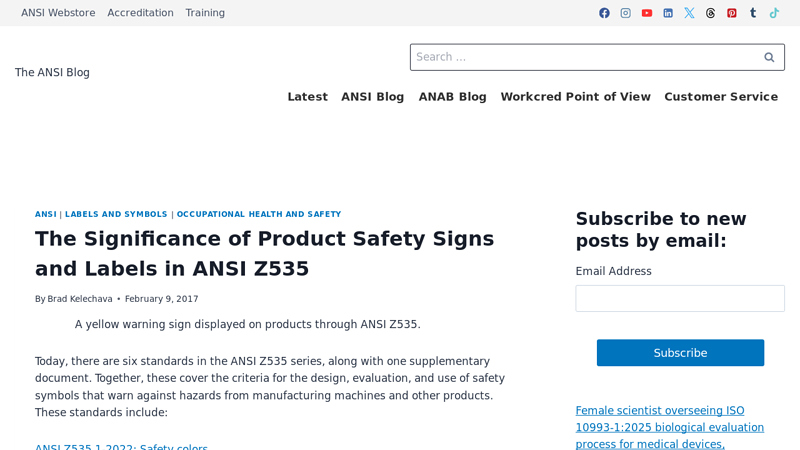Click 'Subscribe to new posts by email' heading
This screenshot has width=800, height=450.
tap(661, 230)
